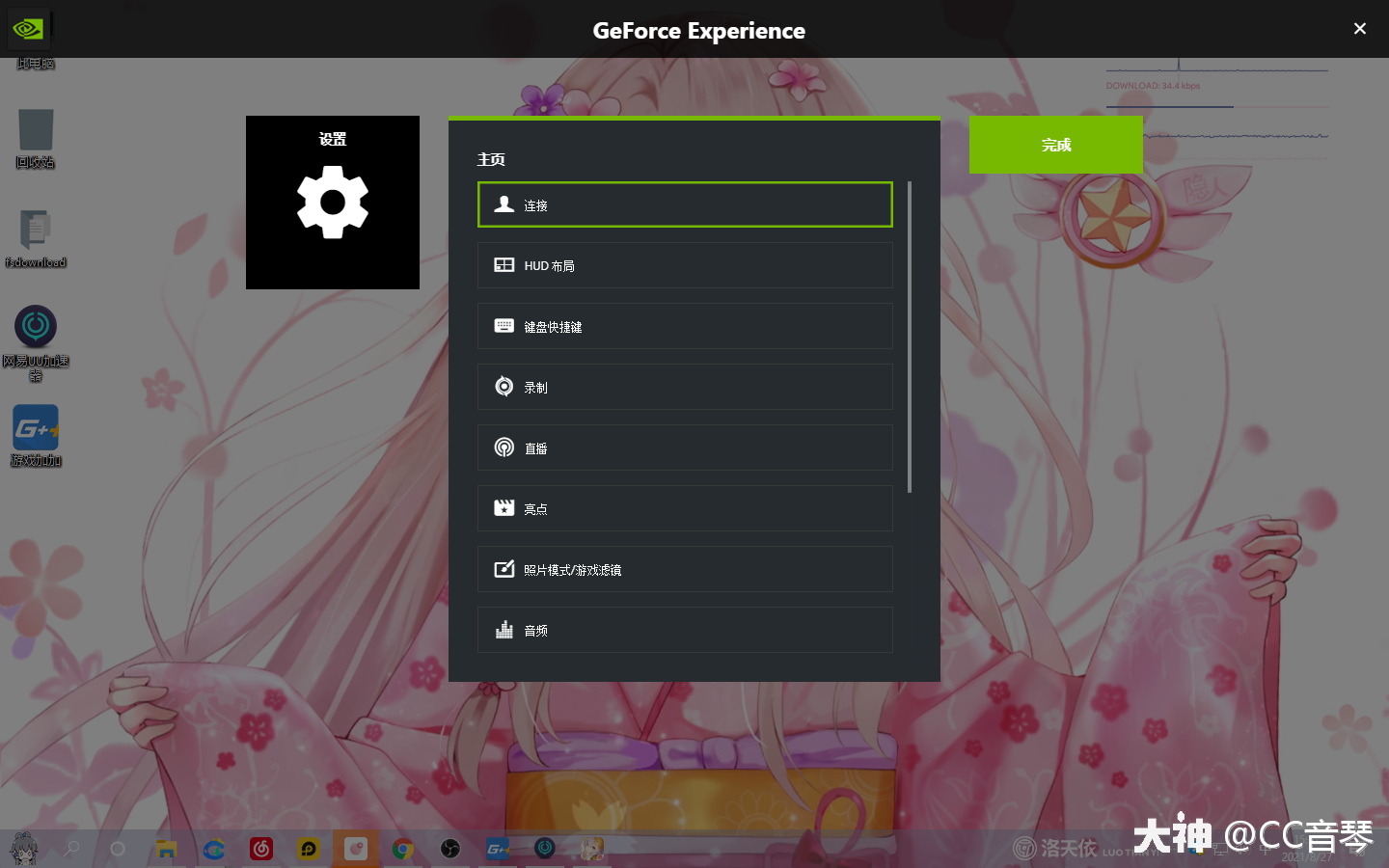The height and width of the screenshot is (868, 1389).
Task: Open NetEase Cloud Music on taskbar
Action: pyautogui.click(x=261, y=849)
